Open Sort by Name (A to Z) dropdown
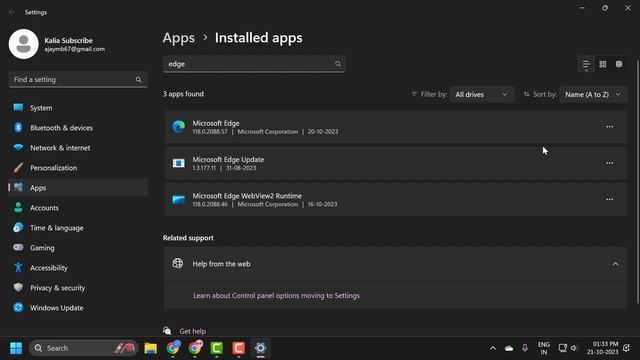This screenshot has width=640, height=360. click(x=593, y=94)
